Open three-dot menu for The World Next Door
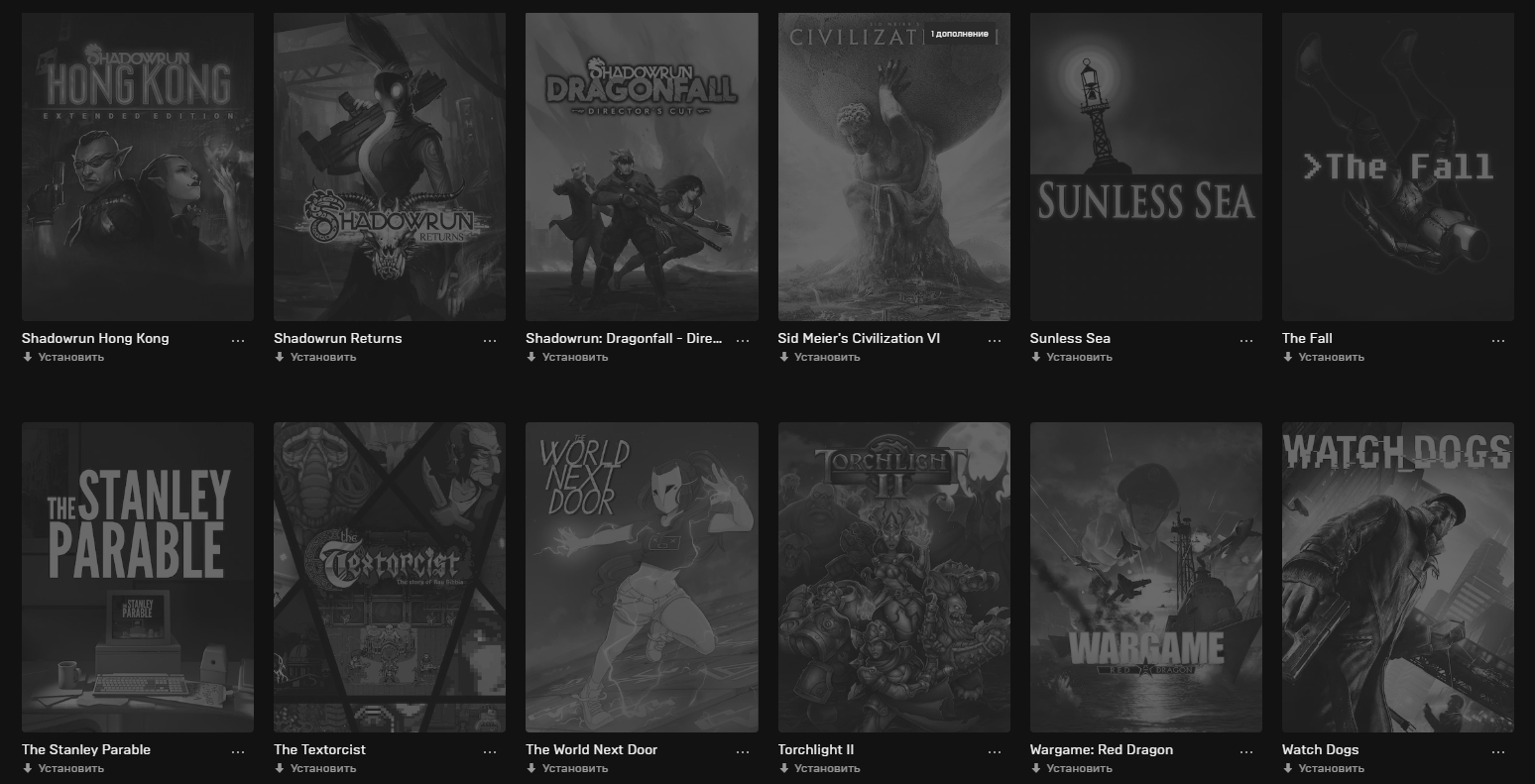Image resolution: width=1535 pixels, height=784 pixels. pyautogui.click(x=743, y=751)
